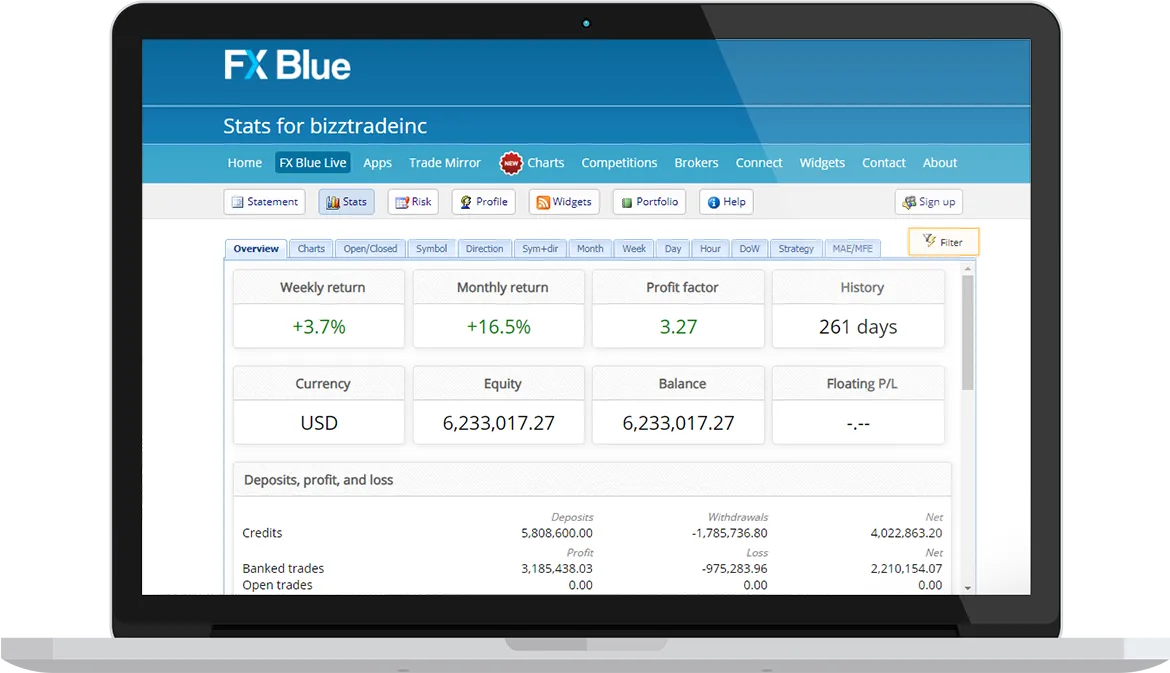This screenshot has height=673, width=1170.
Task: Click the scrollbar up arrow
Action: [x=968, y=269]
